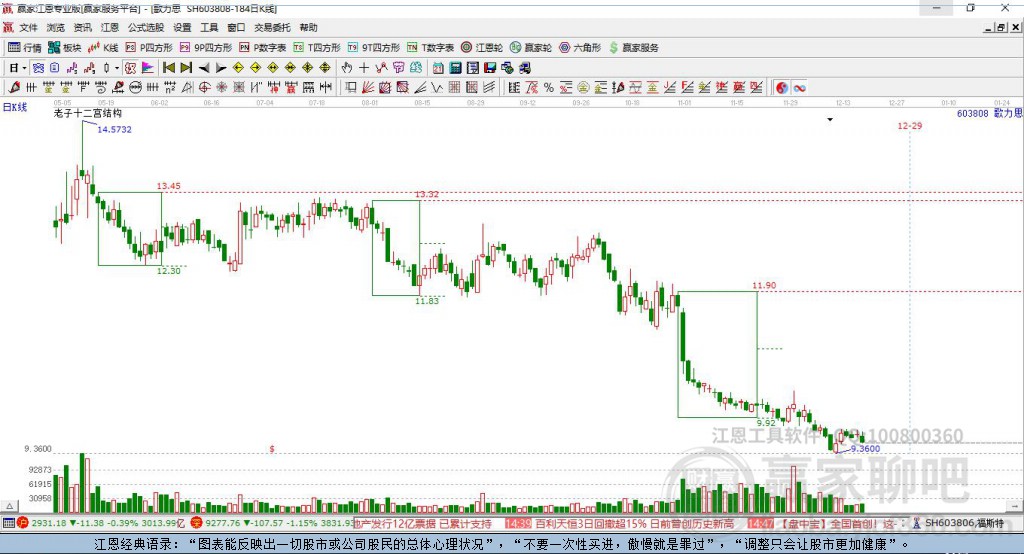1024x554 pixels.
Task: Toggle the highlighted blue grid chart mode
Action: click(x=38, y=67)
